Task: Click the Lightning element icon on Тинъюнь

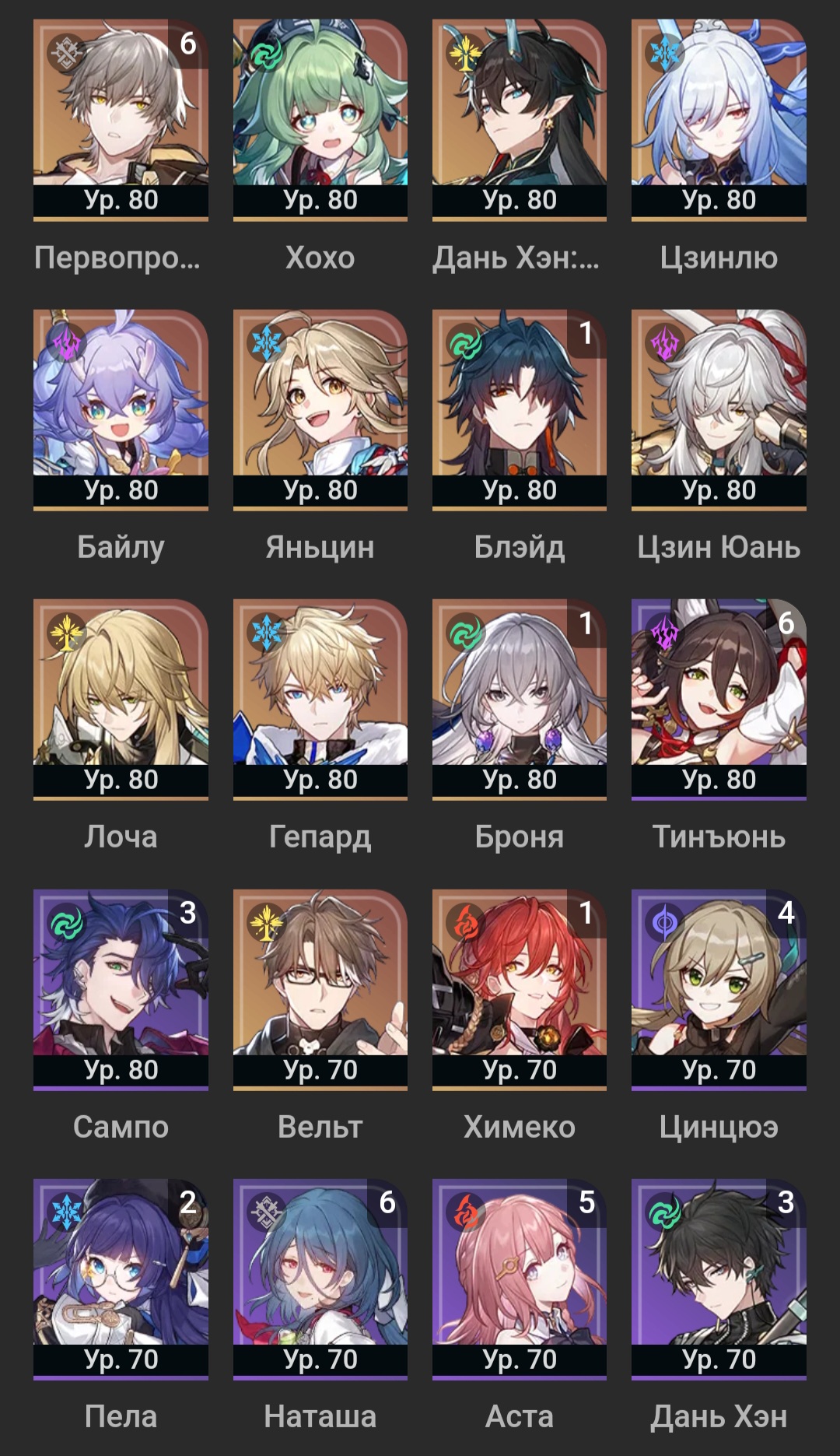Action: point(665,632)
